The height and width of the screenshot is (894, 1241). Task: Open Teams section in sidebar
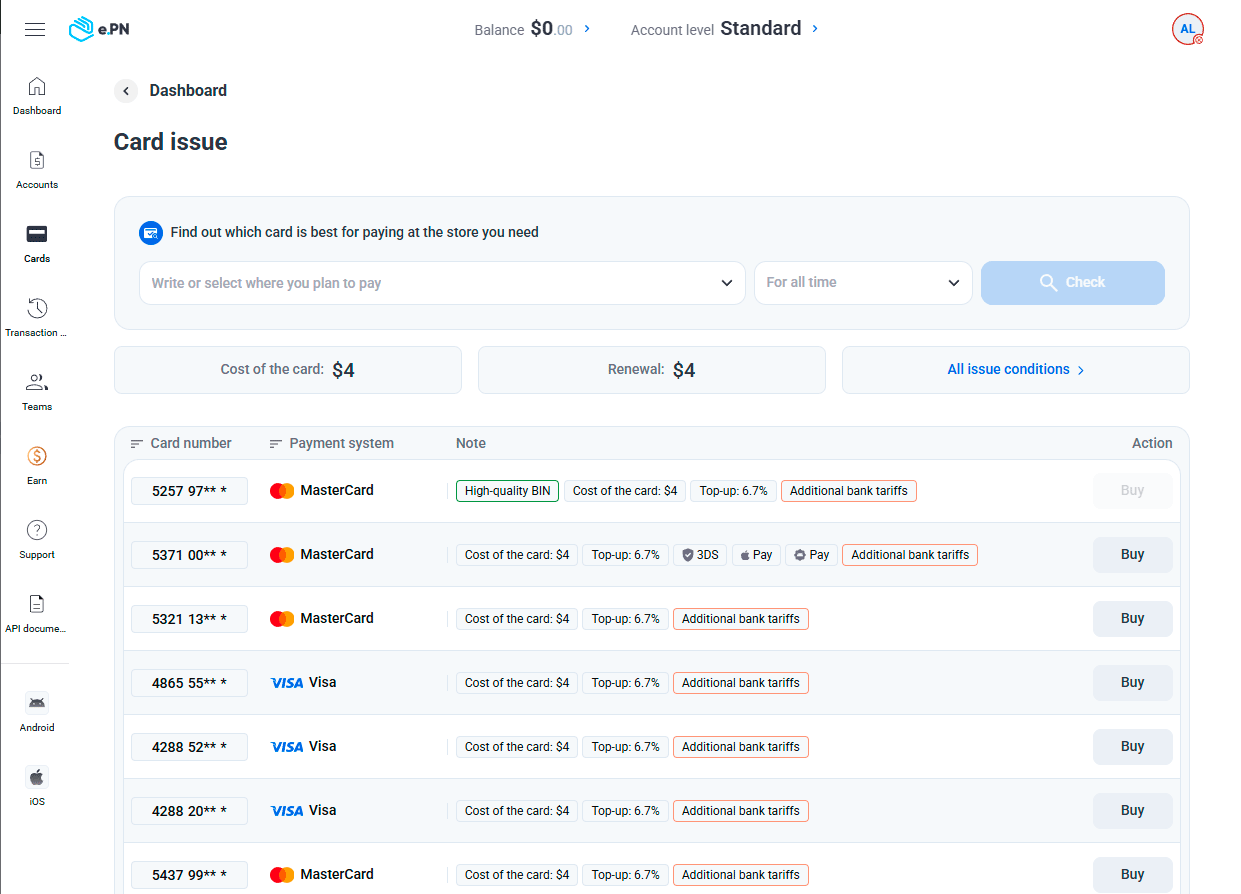coord(37,383)
